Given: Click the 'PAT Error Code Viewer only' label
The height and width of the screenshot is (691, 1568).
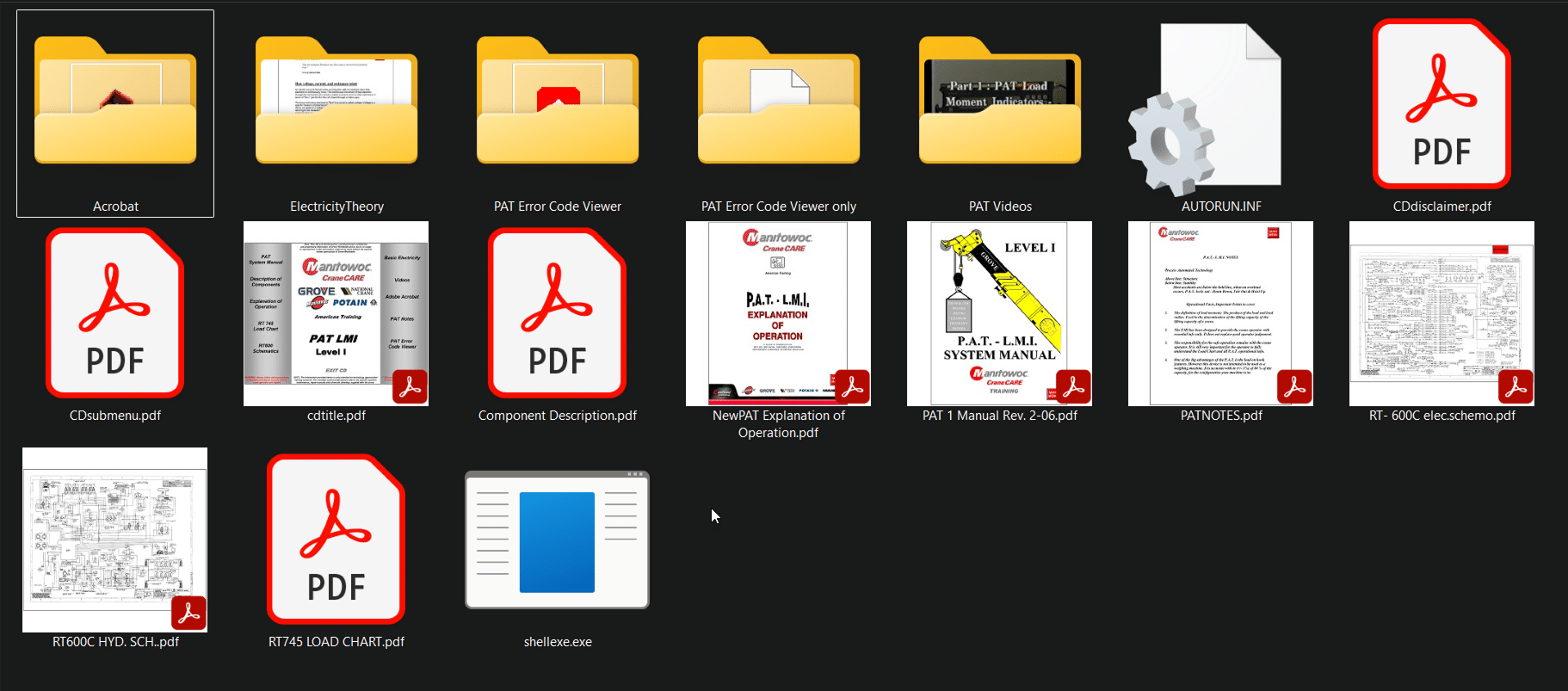Looking at the screenshot, I should (x=779, y=207).
